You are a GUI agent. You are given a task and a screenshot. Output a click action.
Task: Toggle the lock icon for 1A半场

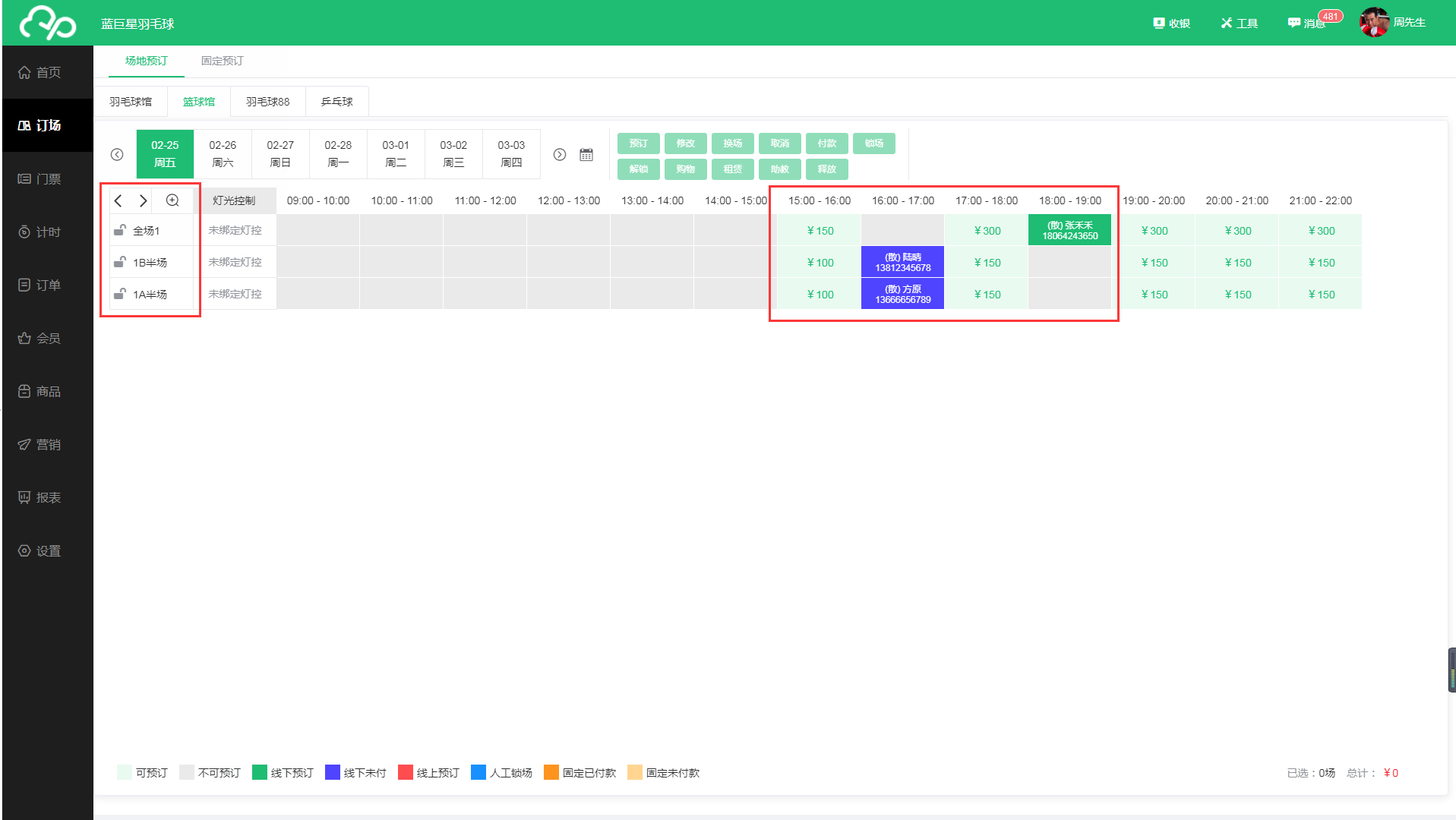pyautogui.click(x=119, y=294)
